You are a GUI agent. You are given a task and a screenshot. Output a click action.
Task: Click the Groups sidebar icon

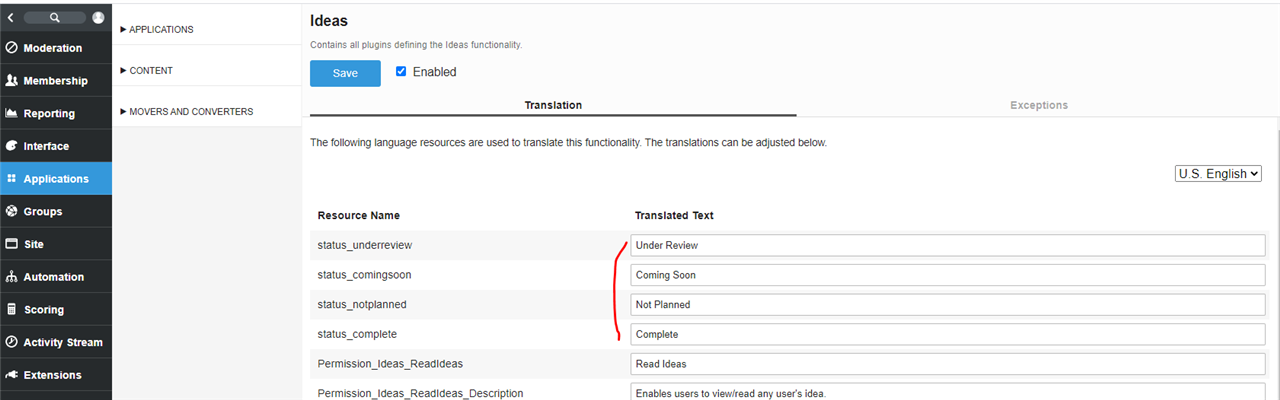pos(12,211)
